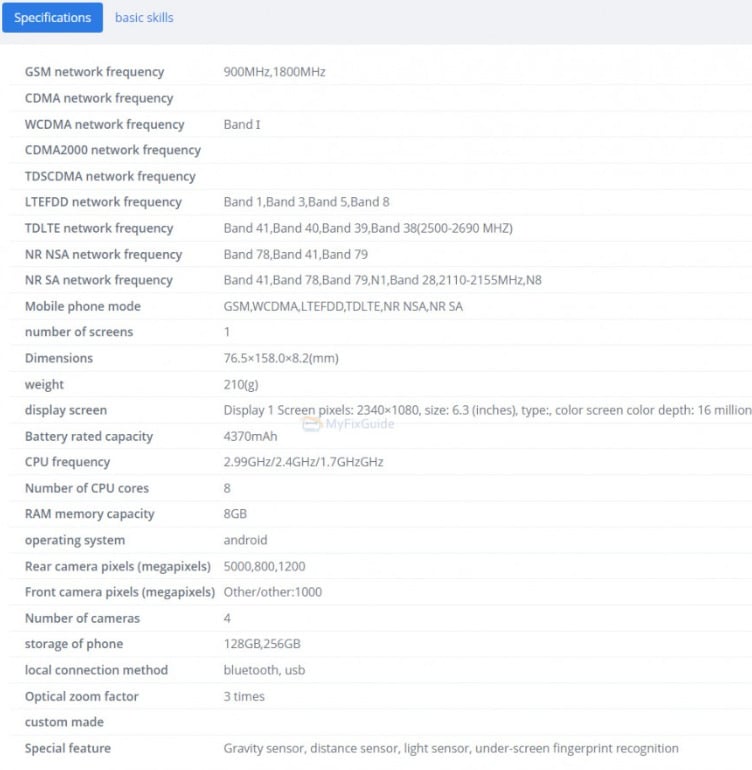
Task: Click the Optical zoom factor label
Action: [82, 696]
